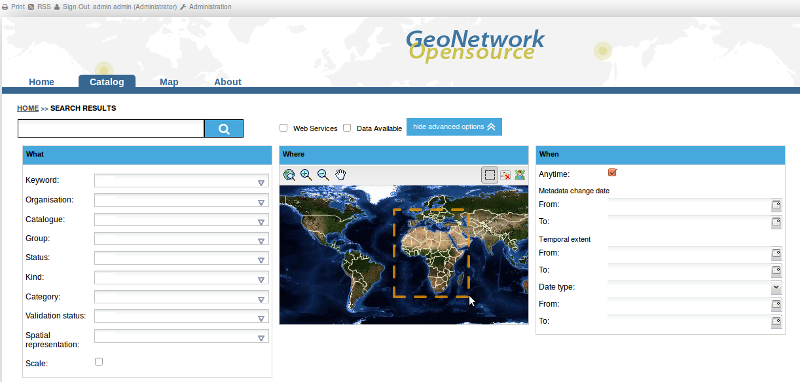Click the Print link text

pos(18,7)
